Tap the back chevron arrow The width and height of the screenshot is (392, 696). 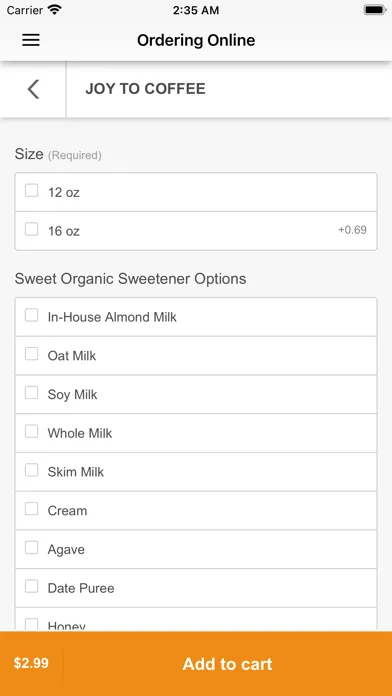33,89
